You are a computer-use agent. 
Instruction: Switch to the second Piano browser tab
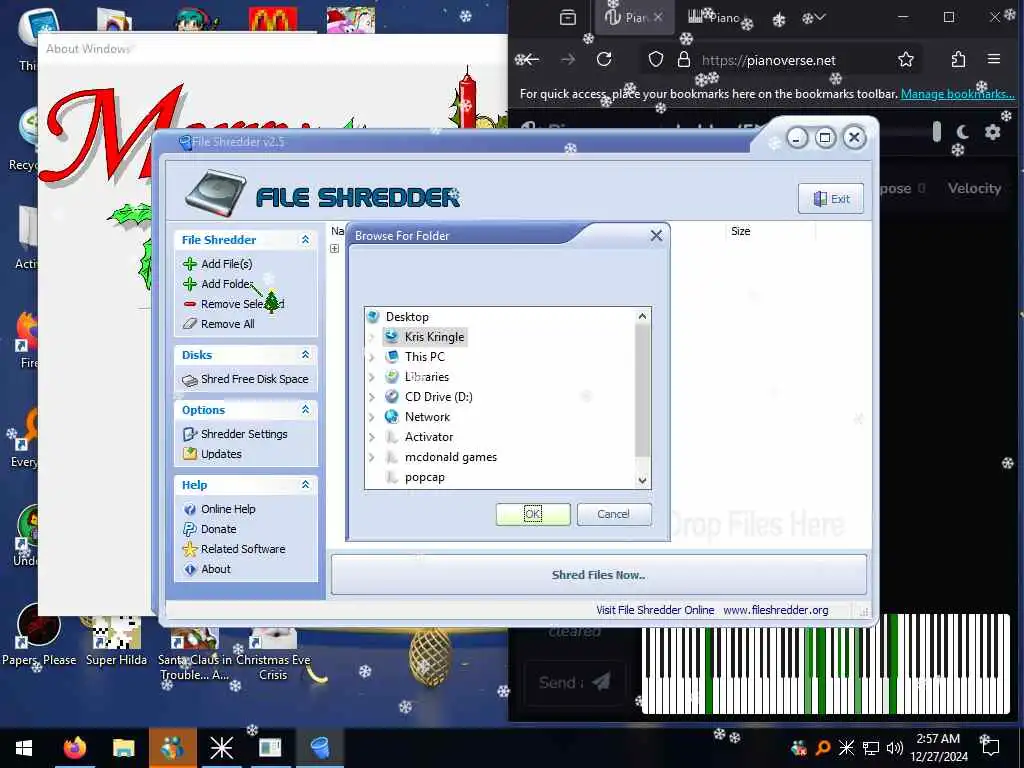tap(715, 18)
